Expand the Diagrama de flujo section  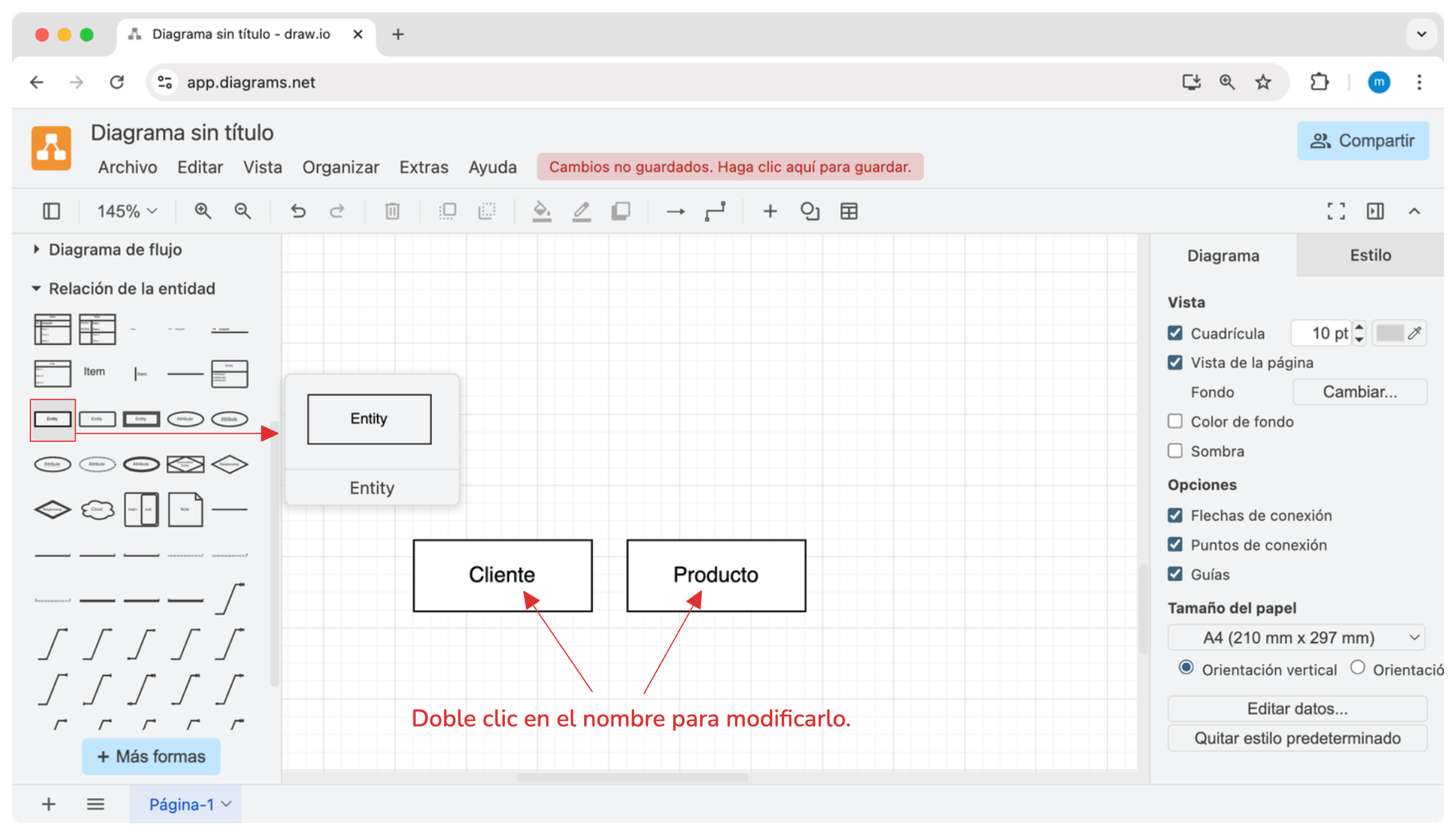pos(115,249)
